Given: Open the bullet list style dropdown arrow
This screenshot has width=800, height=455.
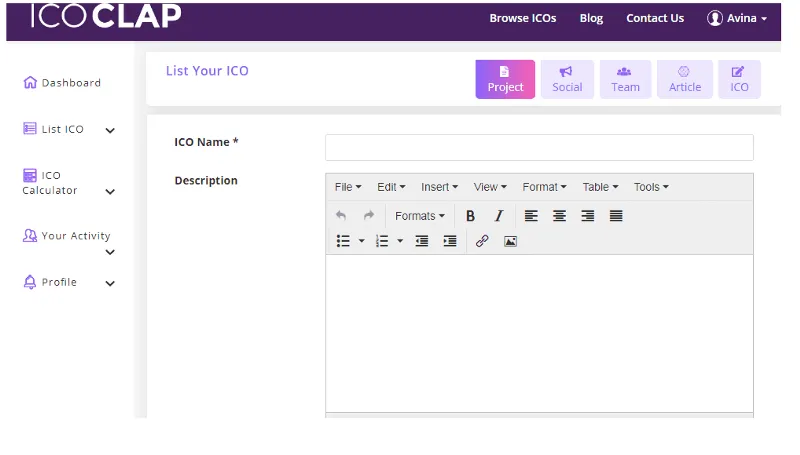Looking at the screenshot, I should tap(361, 241).
